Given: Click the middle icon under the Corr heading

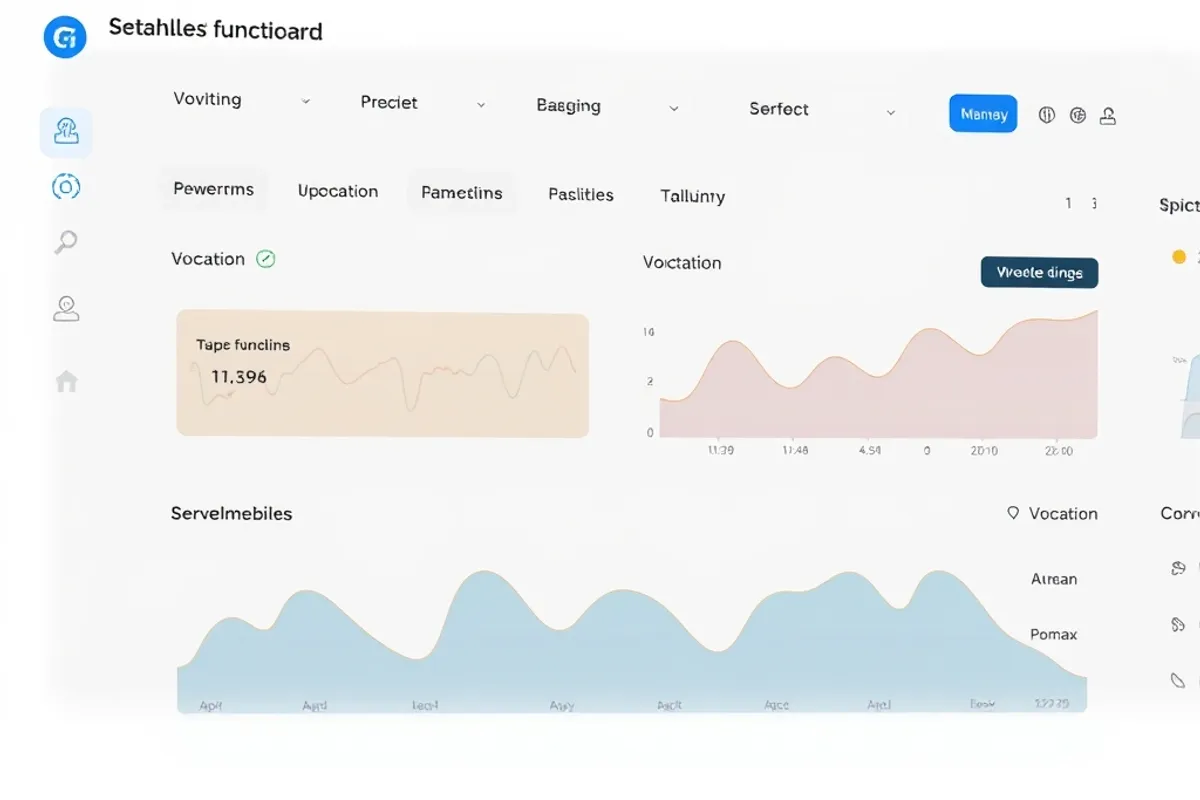Looking at the screenshot, I should [x=1178, y=624].
